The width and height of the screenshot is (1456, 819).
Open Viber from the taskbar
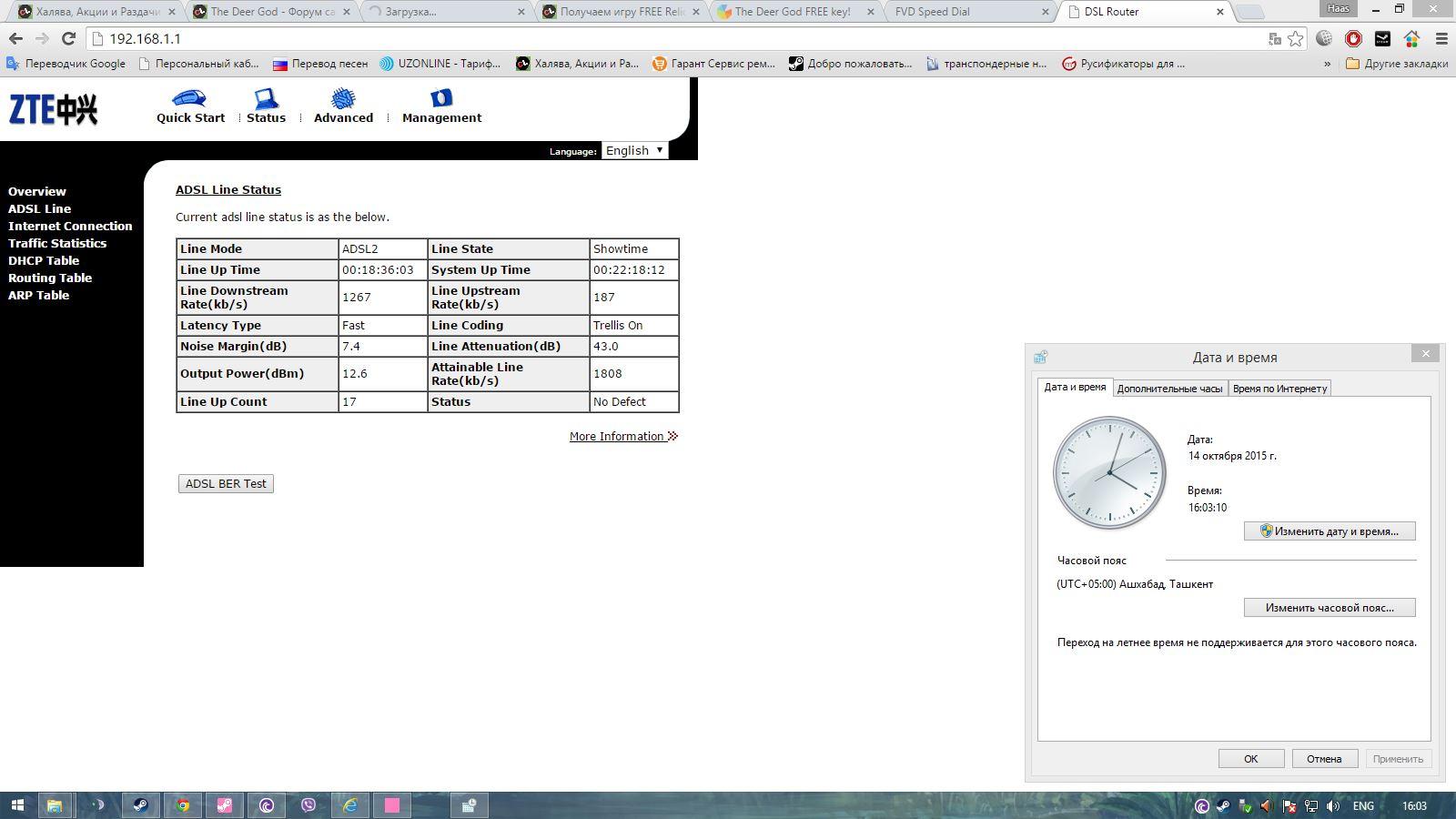point(308,805)
